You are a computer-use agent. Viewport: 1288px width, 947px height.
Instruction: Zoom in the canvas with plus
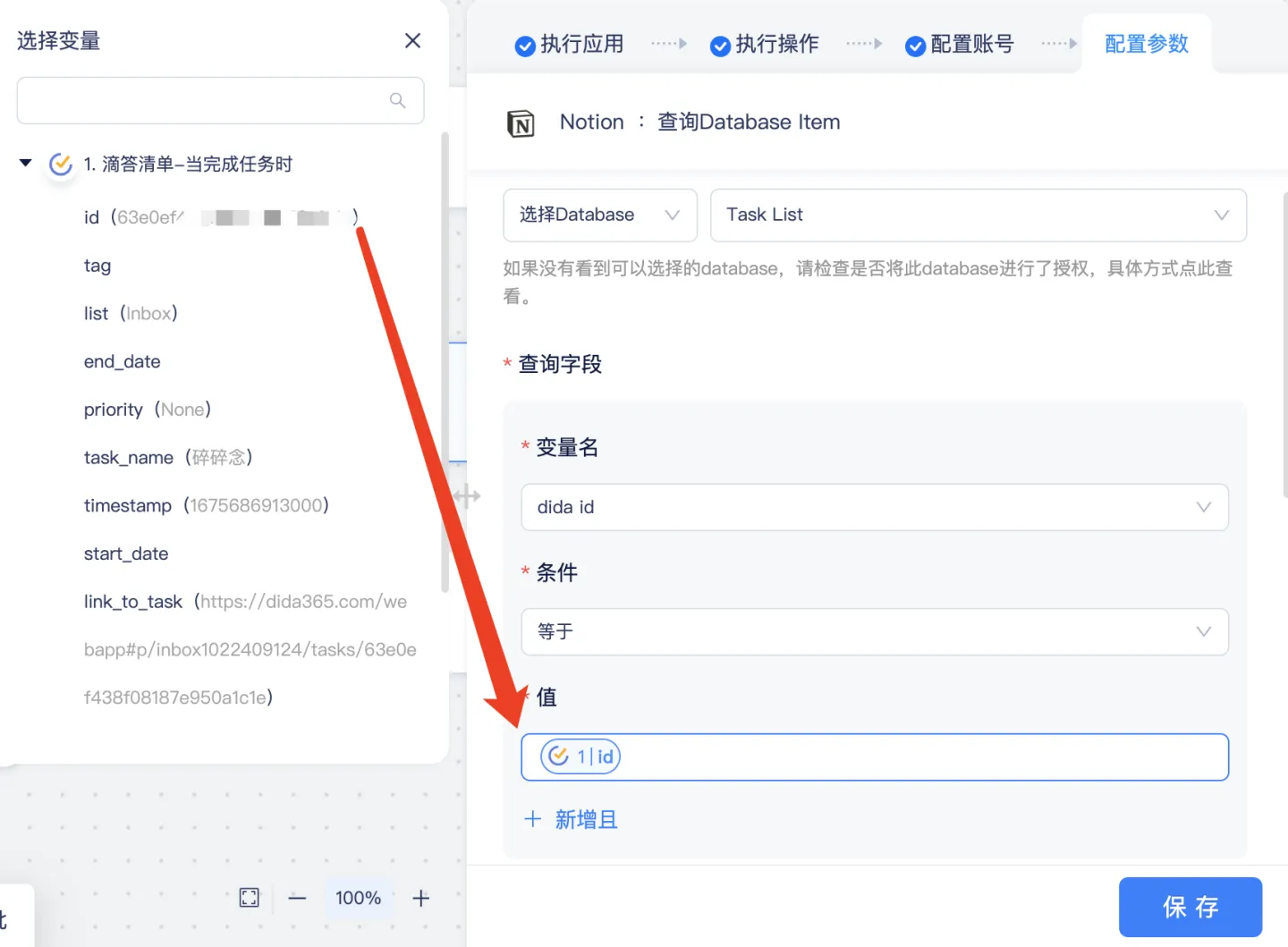click(421, 898)
